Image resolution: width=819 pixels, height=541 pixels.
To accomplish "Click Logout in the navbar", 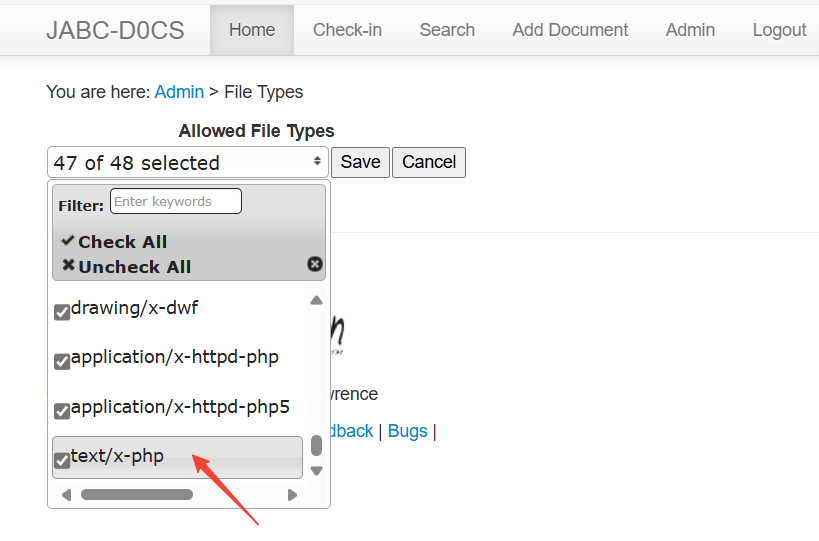I will pos(779,30).
